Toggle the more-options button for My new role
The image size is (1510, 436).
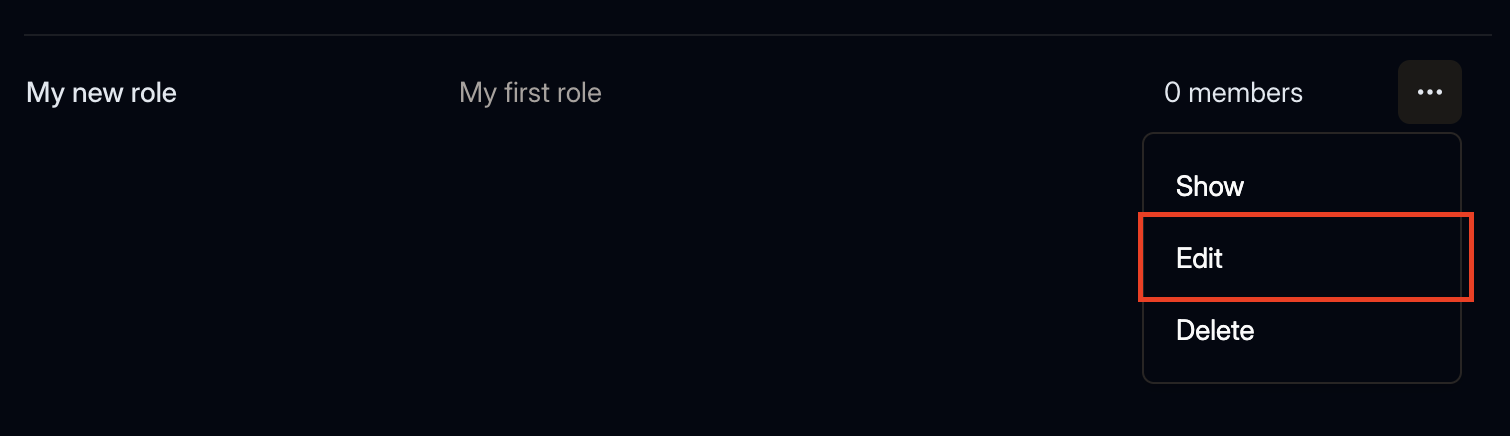1429,92
